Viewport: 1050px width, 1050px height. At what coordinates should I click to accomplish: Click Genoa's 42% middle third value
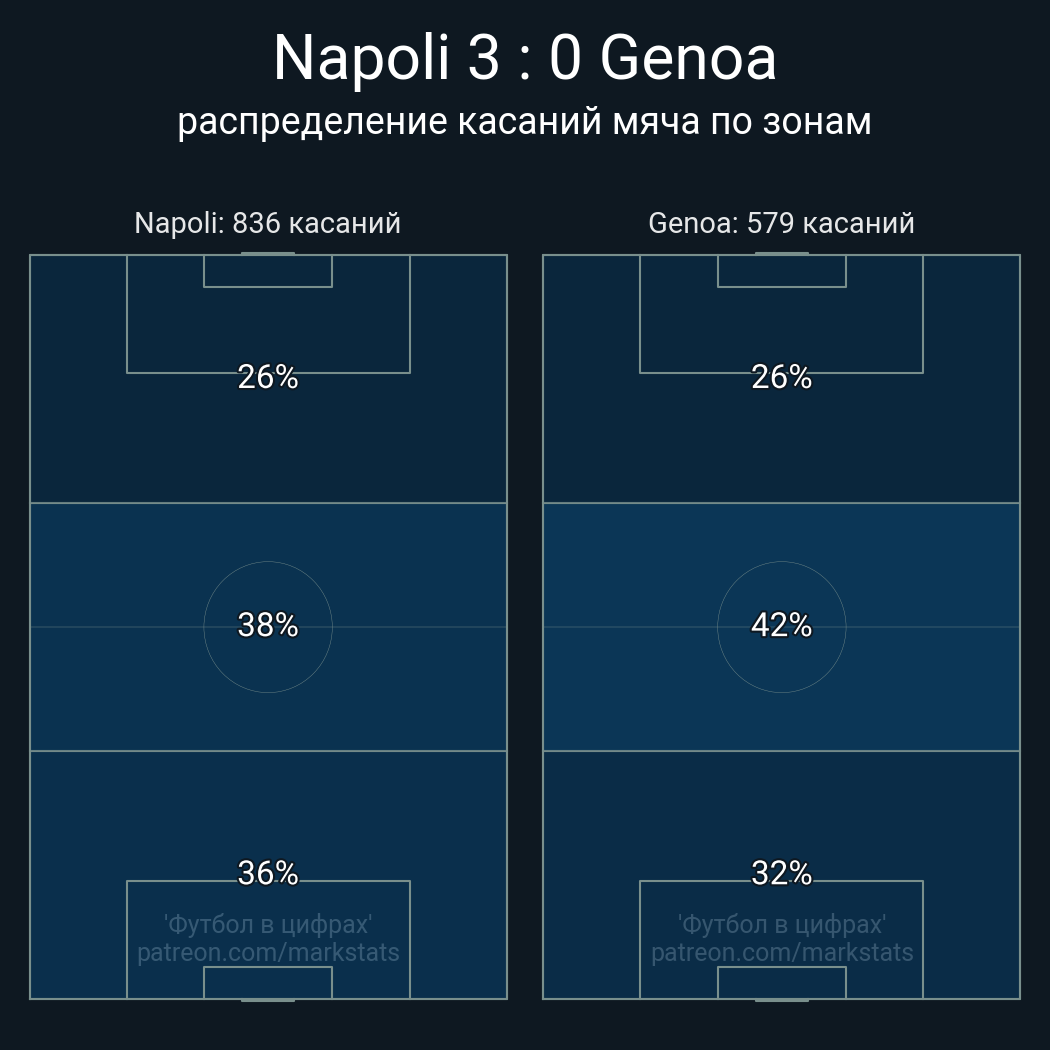[781, 625]
